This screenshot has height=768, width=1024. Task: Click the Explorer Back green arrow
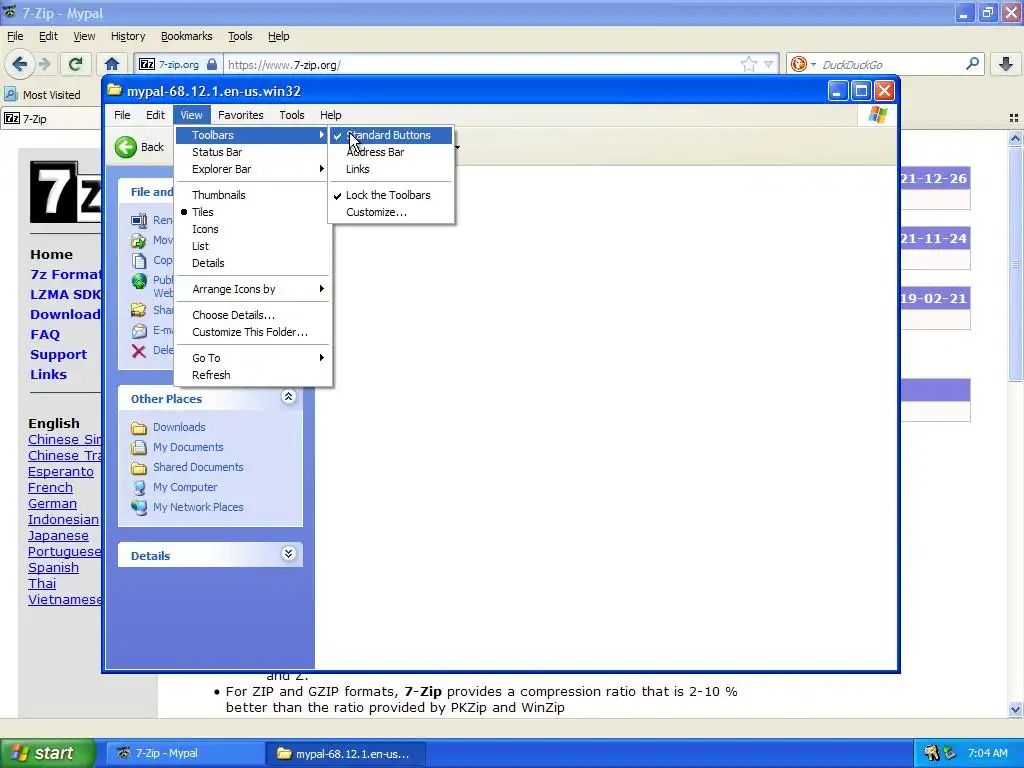coord(125,147)
